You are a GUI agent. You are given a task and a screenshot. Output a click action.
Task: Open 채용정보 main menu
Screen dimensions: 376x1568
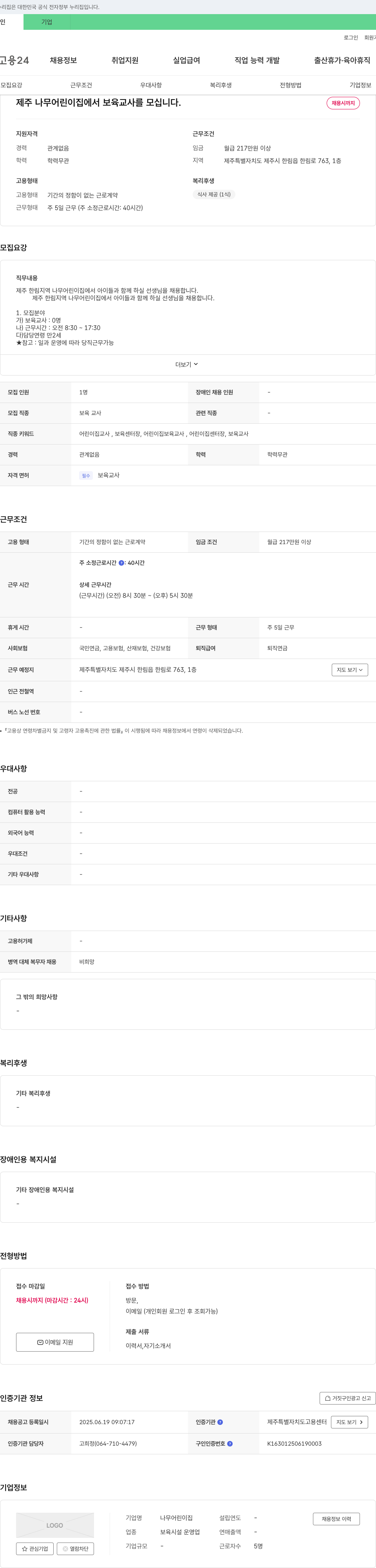click(x=63, y=60)
